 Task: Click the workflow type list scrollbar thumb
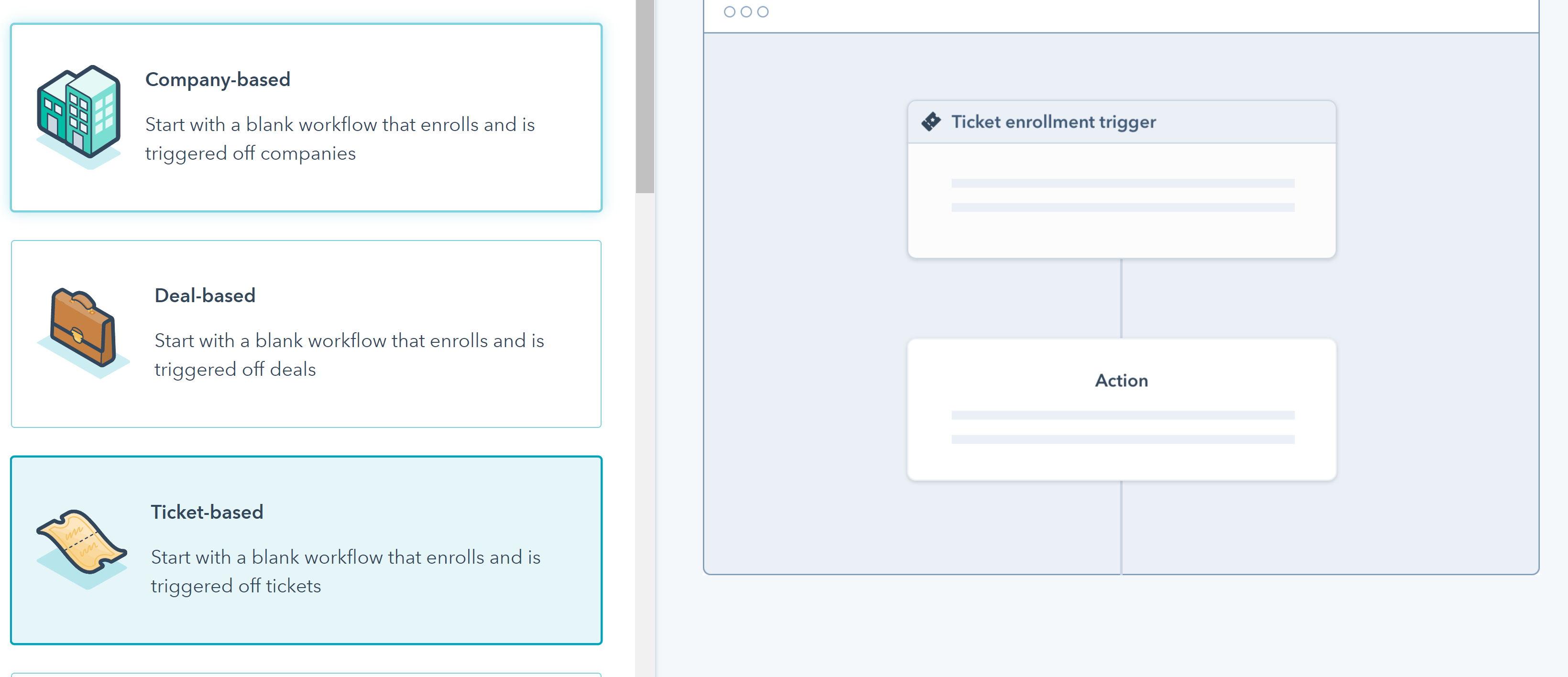point(645,96)
